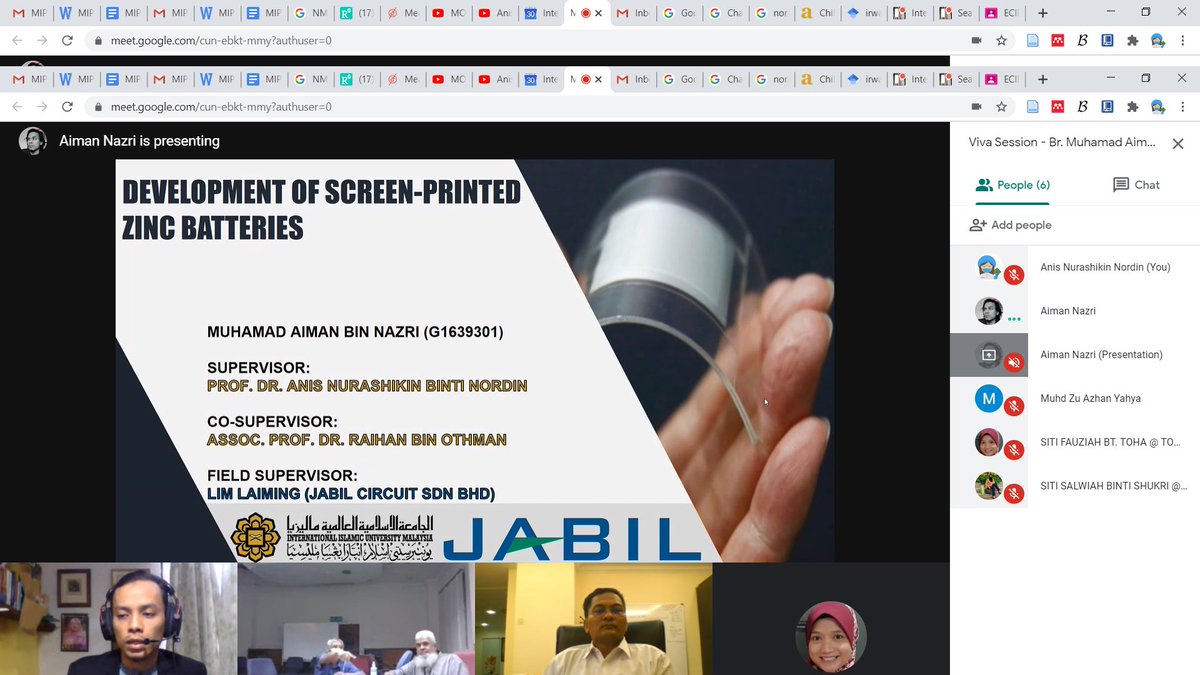Screen dimensions: 1200x675
Task: Open Extensions puzzle icon in topmost toolbar
Action: click(x=1133, y=41)
